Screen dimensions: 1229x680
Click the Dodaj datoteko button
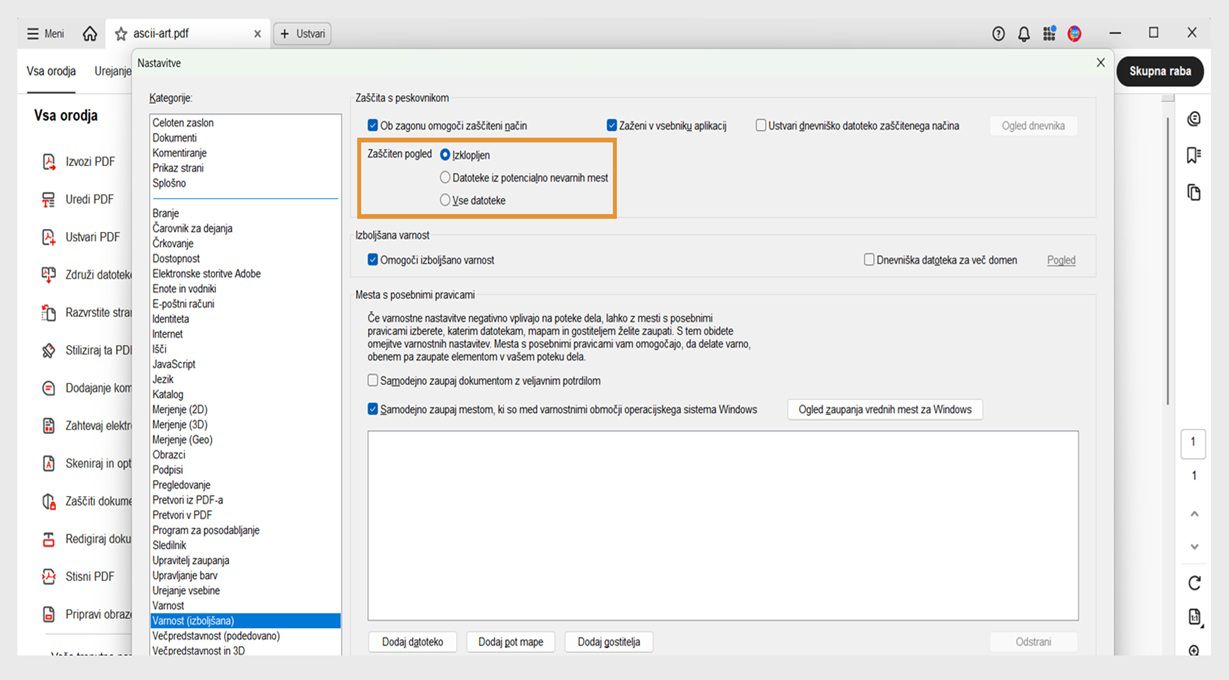(412, 642)
